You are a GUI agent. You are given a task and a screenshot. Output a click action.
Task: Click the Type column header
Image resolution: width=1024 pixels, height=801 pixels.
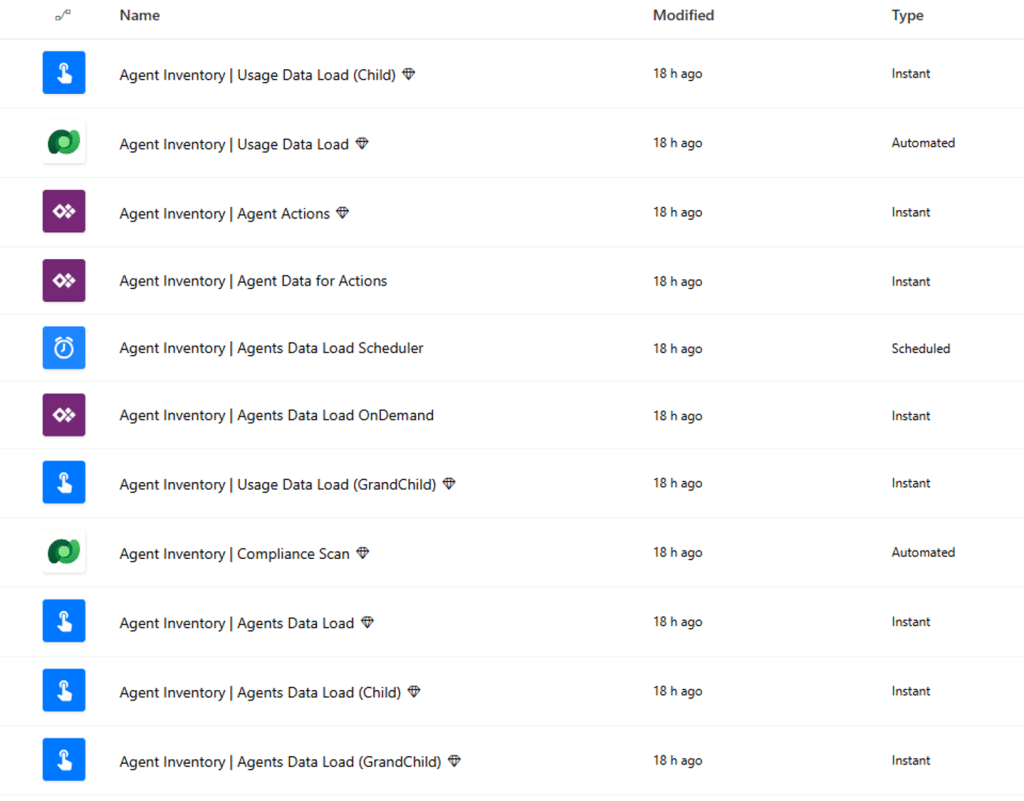(x=907, y=15)
